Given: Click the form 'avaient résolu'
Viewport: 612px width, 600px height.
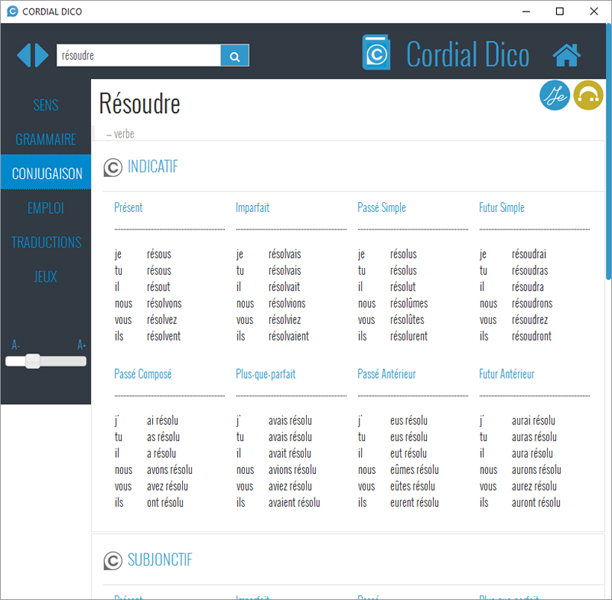Looking at the screenshot, I should coord(294,503).
